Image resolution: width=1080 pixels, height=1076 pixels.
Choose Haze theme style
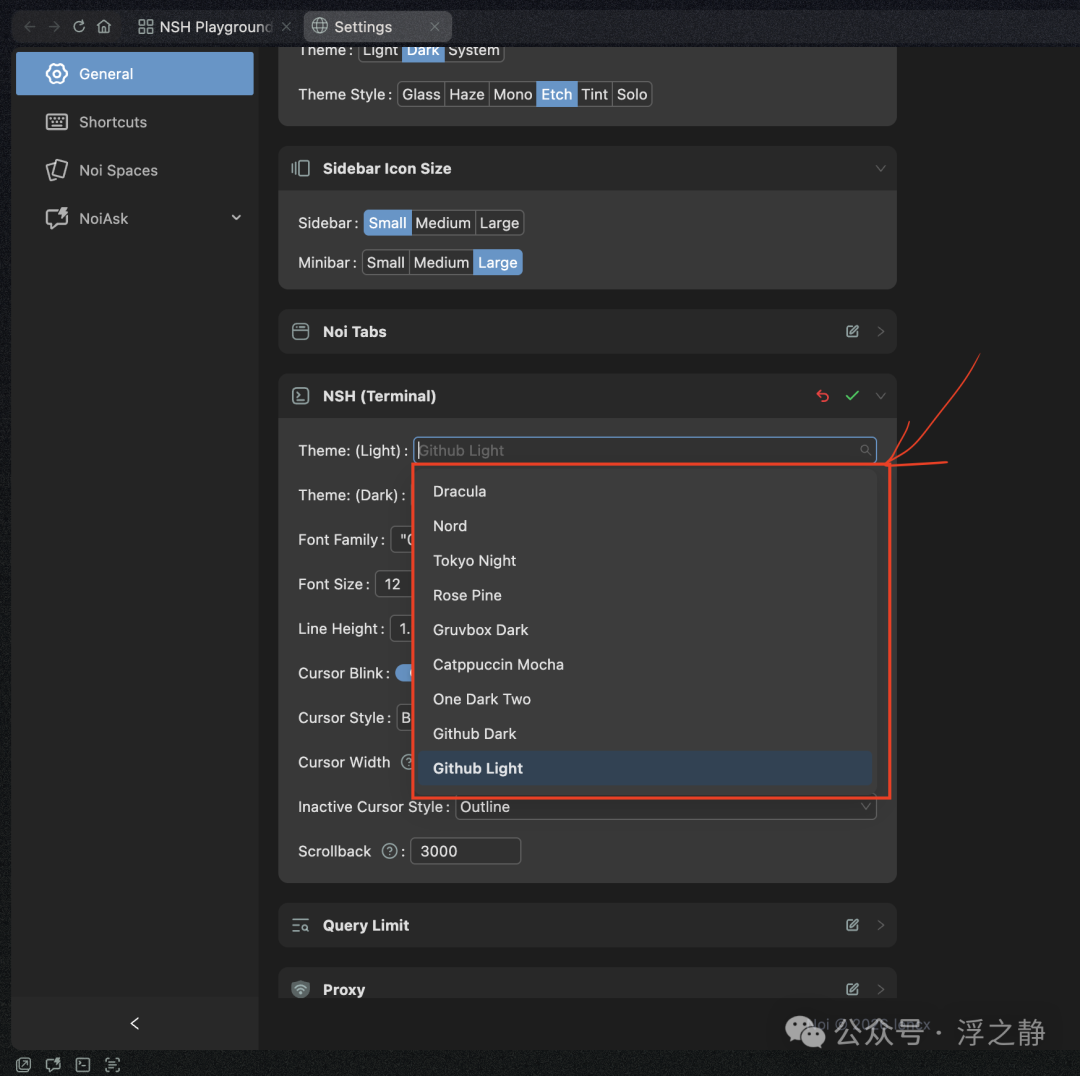pyautogui.click(x=467, y=94)
